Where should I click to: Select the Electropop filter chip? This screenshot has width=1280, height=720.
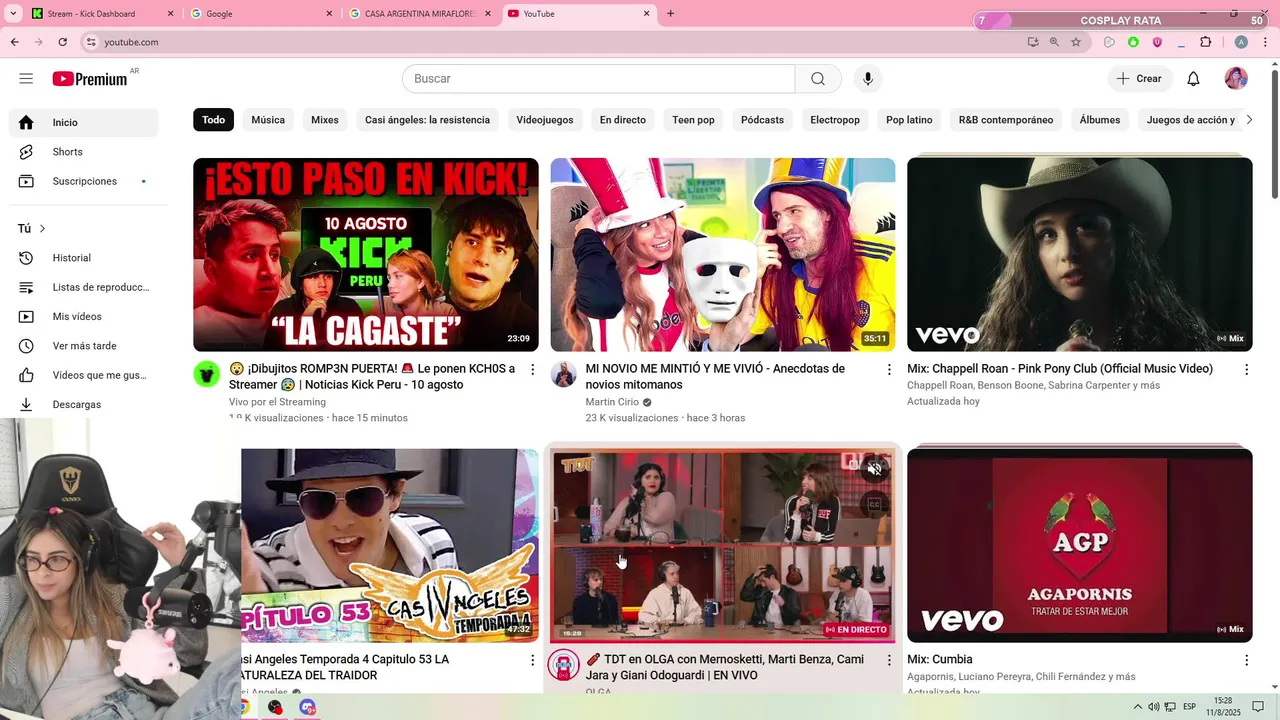pyautogui.click(x=835, y=120)
